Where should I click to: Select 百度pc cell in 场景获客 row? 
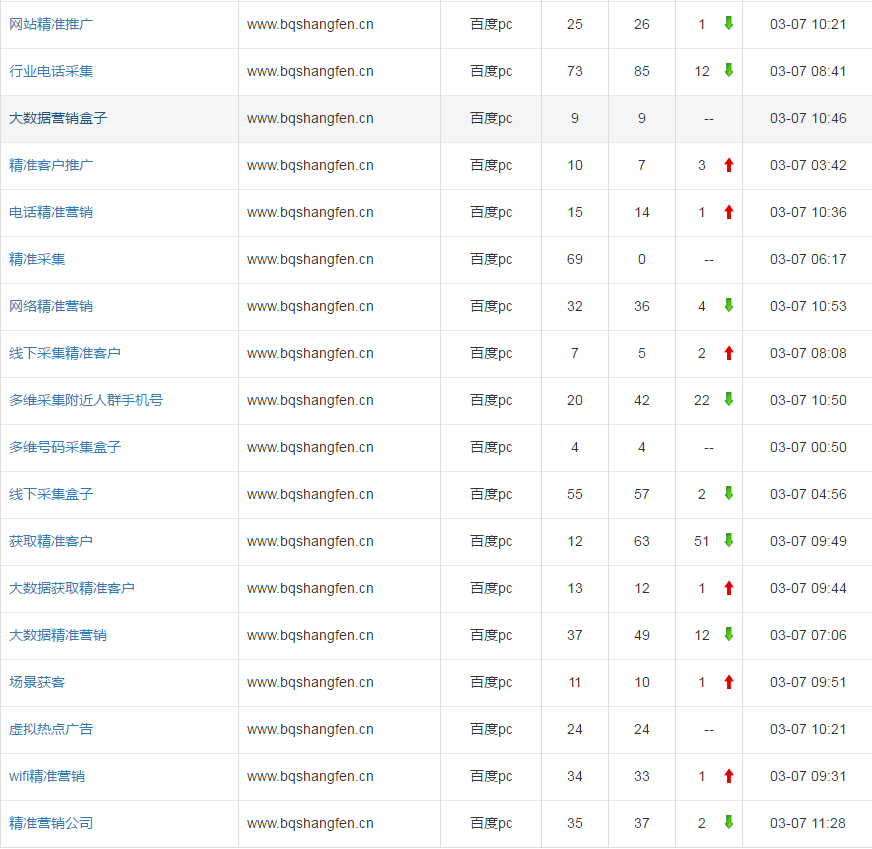pos(491,682)
